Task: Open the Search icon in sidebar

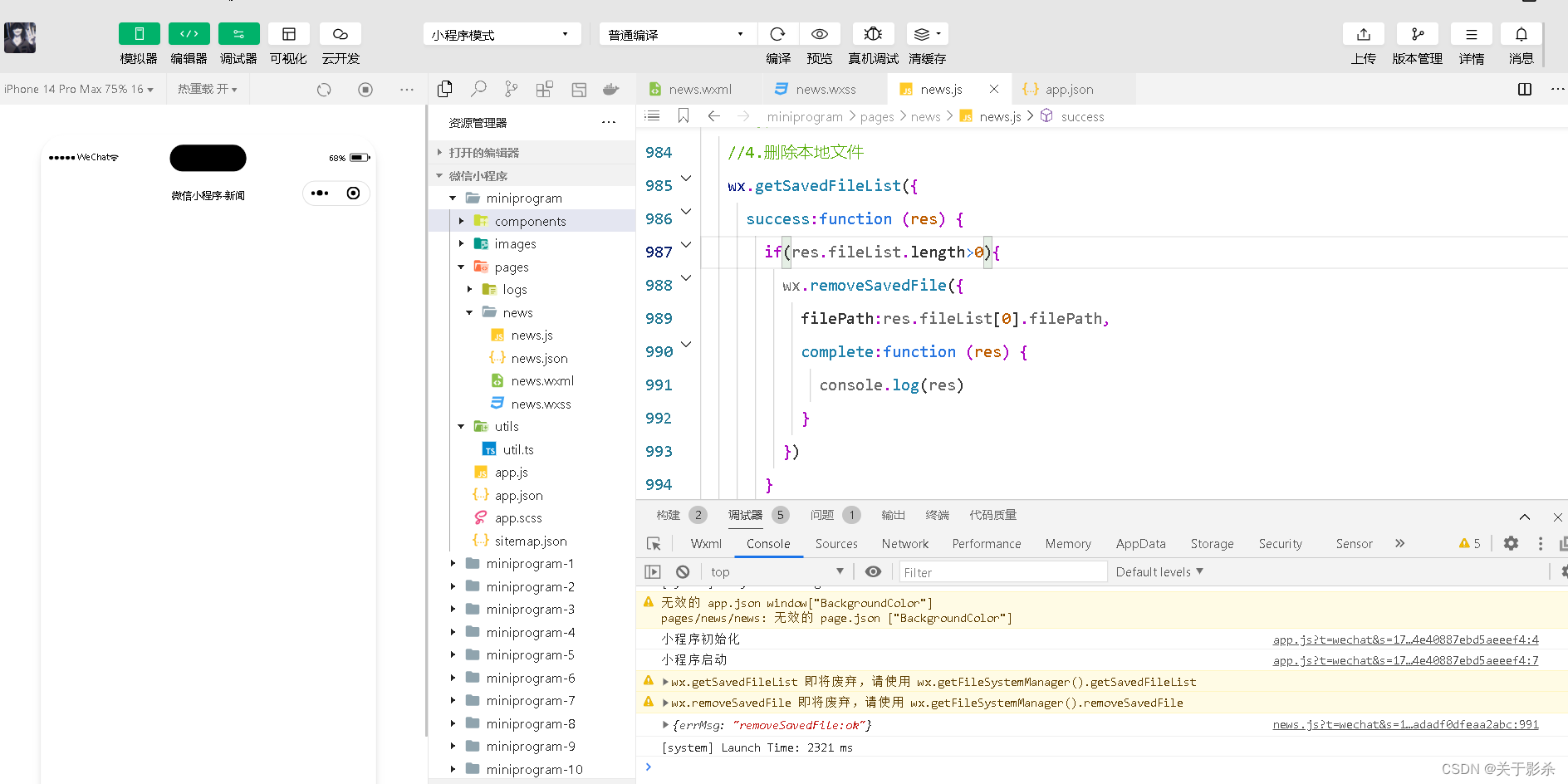Action: [x=478, y=89]
